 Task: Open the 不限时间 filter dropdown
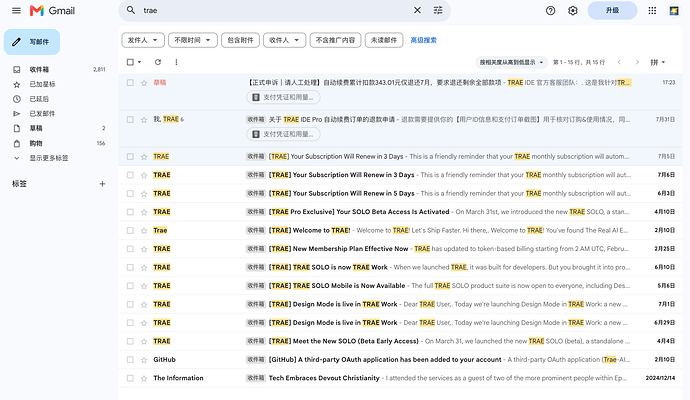pos(192,40)
